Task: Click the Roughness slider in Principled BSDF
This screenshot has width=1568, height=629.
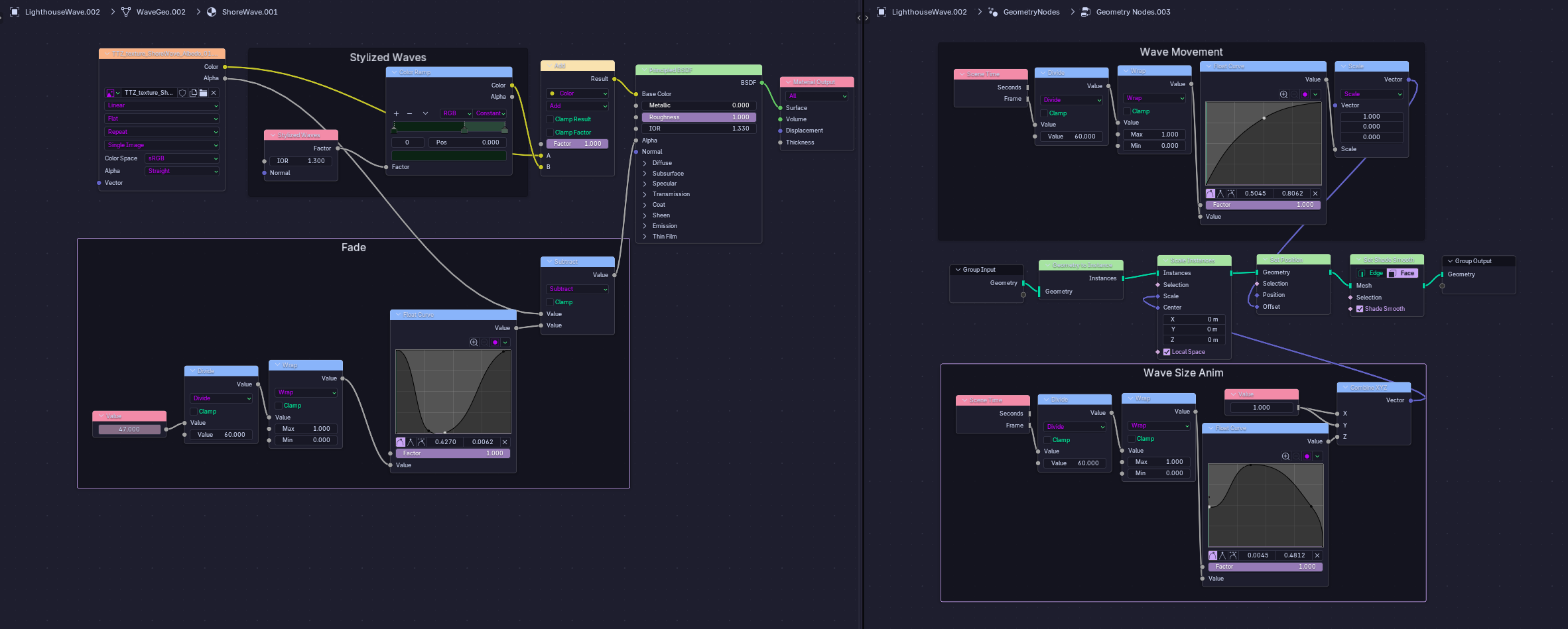Action: click(699, 117)
